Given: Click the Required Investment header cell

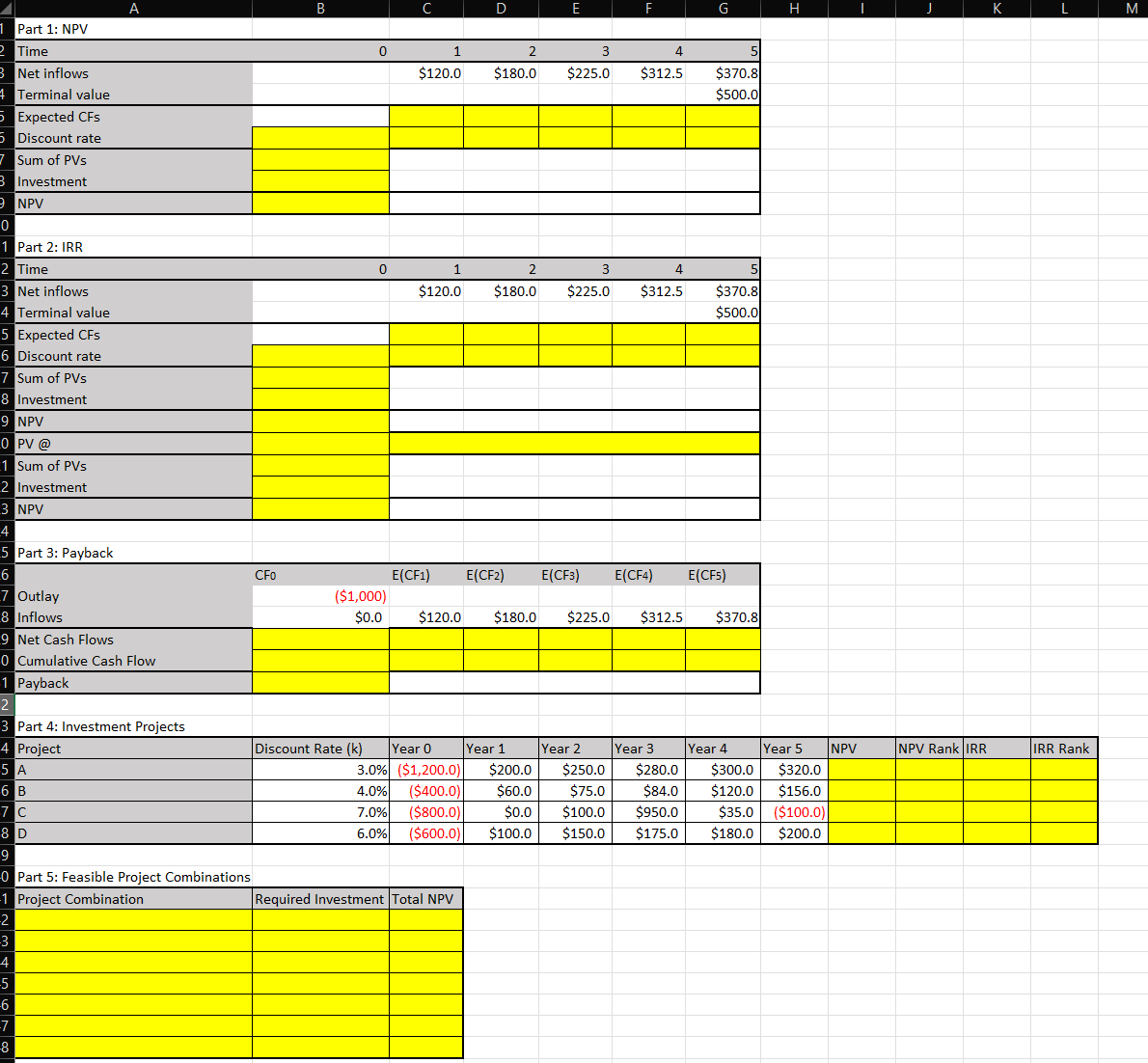Looking at the screenshot, I should [x=319, y=898].
